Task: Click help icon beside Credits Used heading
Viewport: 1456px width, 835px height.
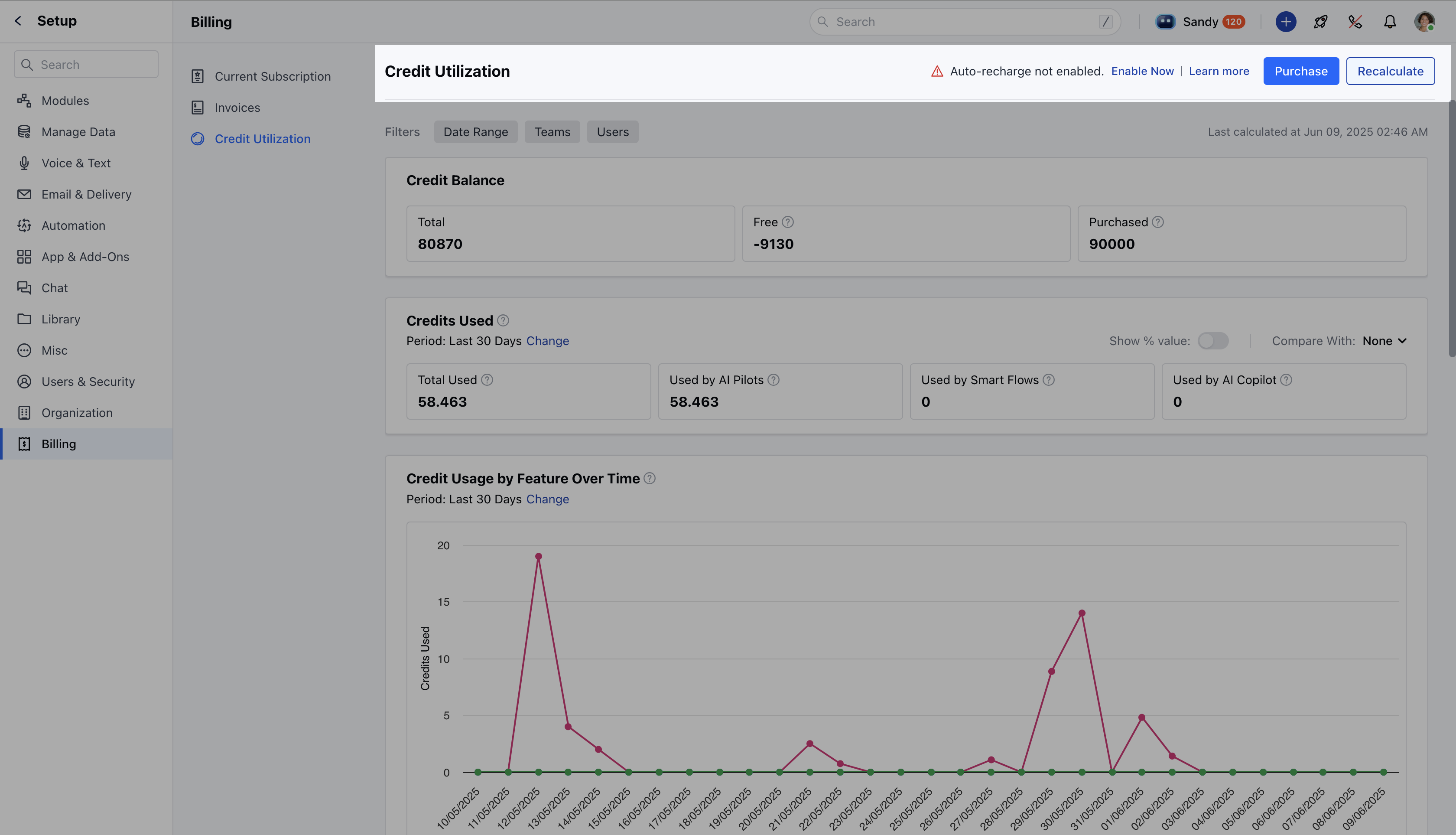Action: click(x=503, y=320)
